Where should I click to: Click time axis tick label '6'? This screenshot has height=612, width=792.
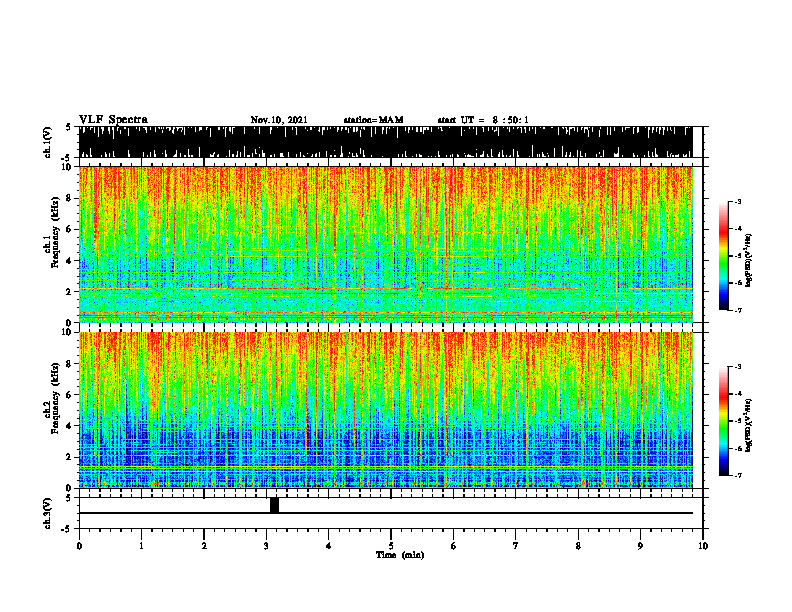tap(453, 546)
